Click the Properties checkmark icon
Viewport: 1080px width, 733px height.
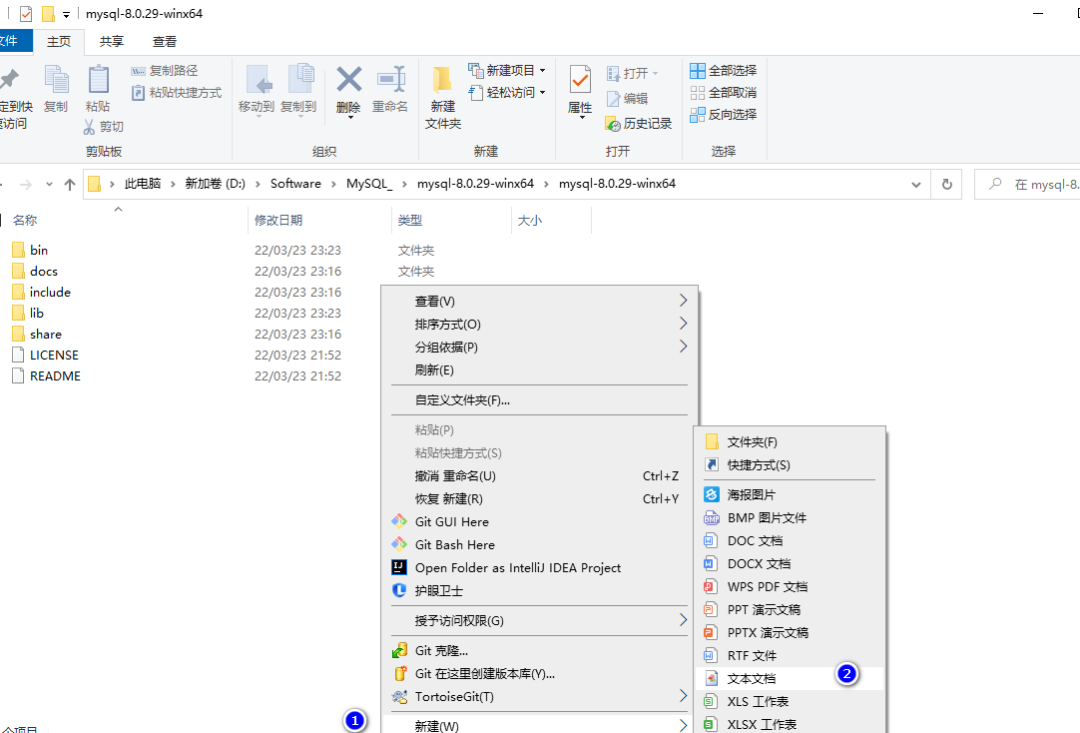coord(580,80)
